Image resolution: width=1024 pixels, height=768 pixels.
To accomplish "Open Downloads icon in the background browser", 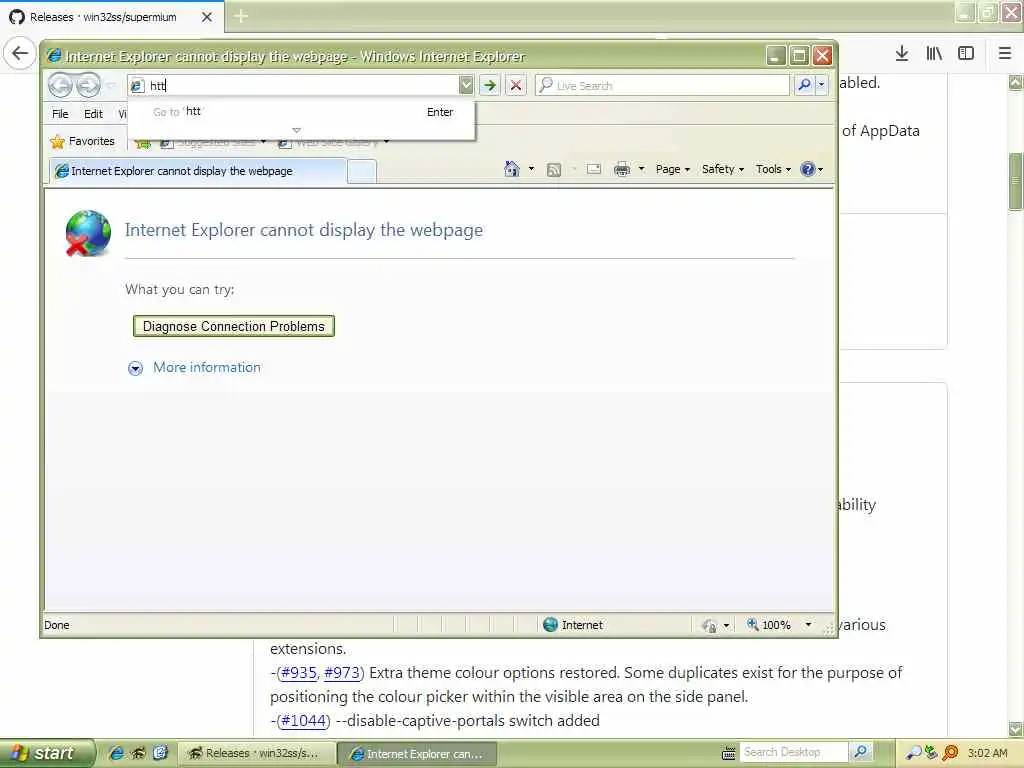I will pyautogui.click(x=902, y=53).
